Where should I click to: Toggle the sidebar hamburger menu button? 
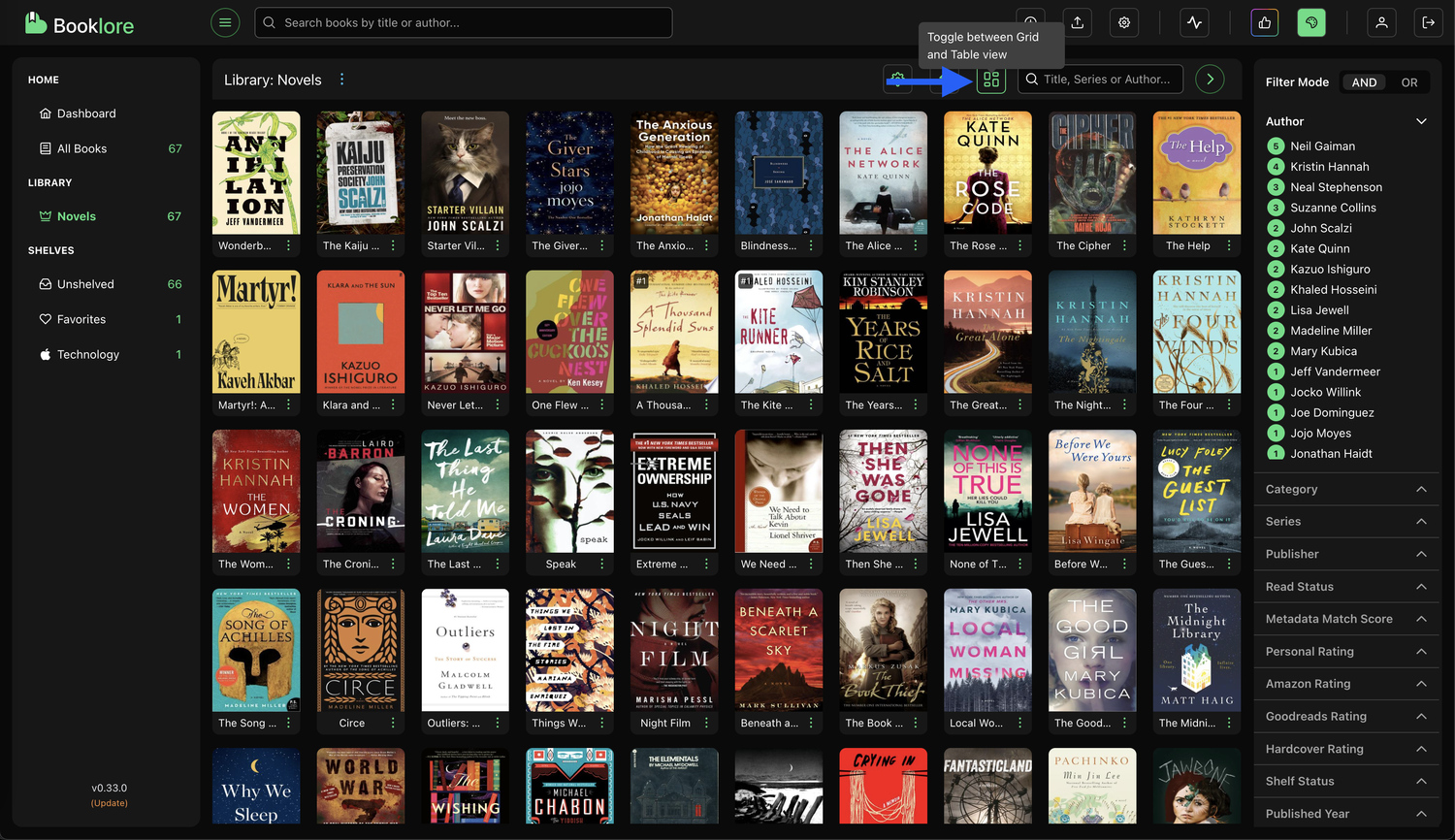pyautogui.click(x=225, y=22)
